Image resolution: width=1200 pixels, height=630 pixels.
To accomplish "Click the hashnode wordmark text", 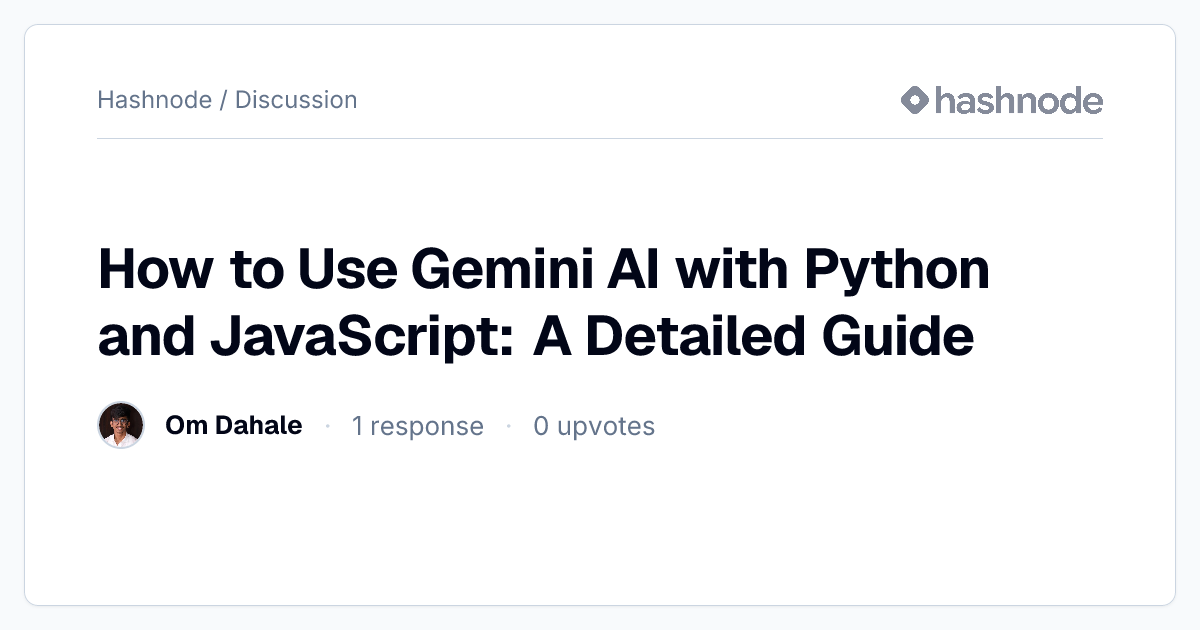I will click(x=1019, y=100).
